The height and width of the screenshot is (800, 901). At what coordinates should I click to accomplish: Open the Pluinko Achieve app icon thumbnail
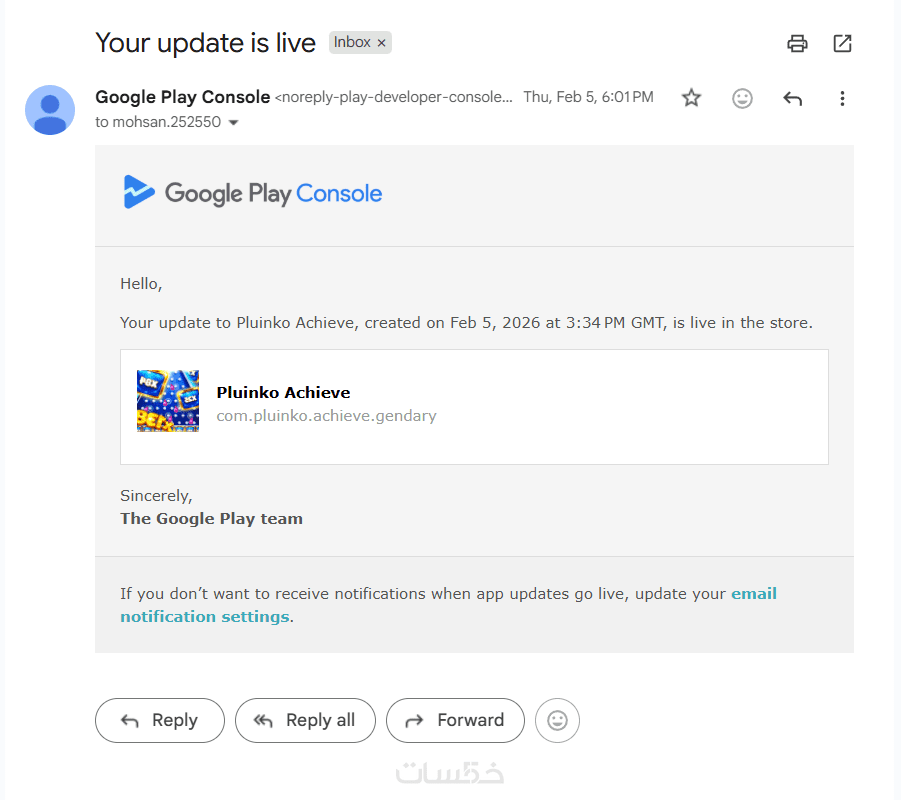coord(168,401)
